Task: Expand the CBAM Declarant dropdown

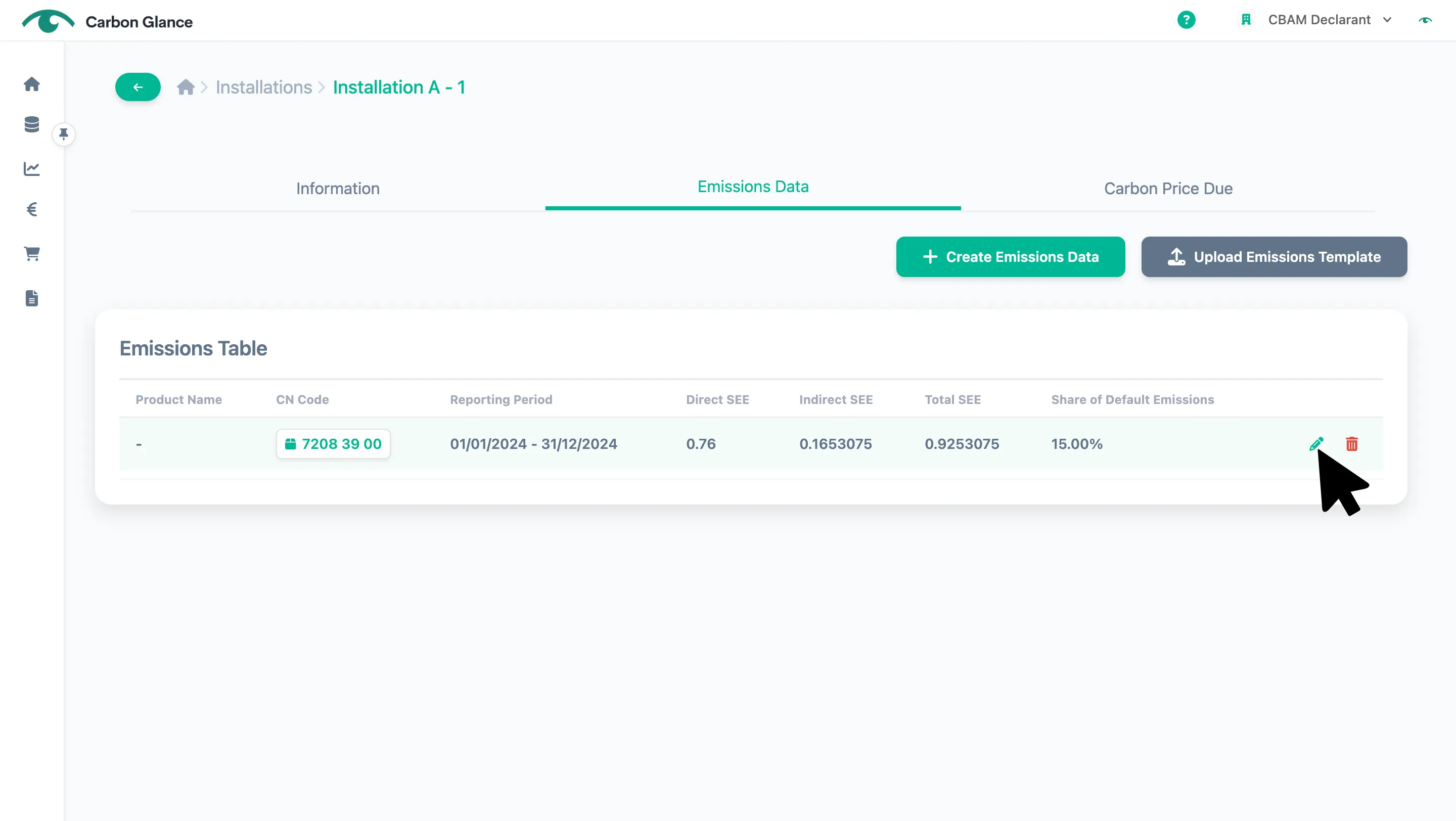Action: tap(1330, 20)
